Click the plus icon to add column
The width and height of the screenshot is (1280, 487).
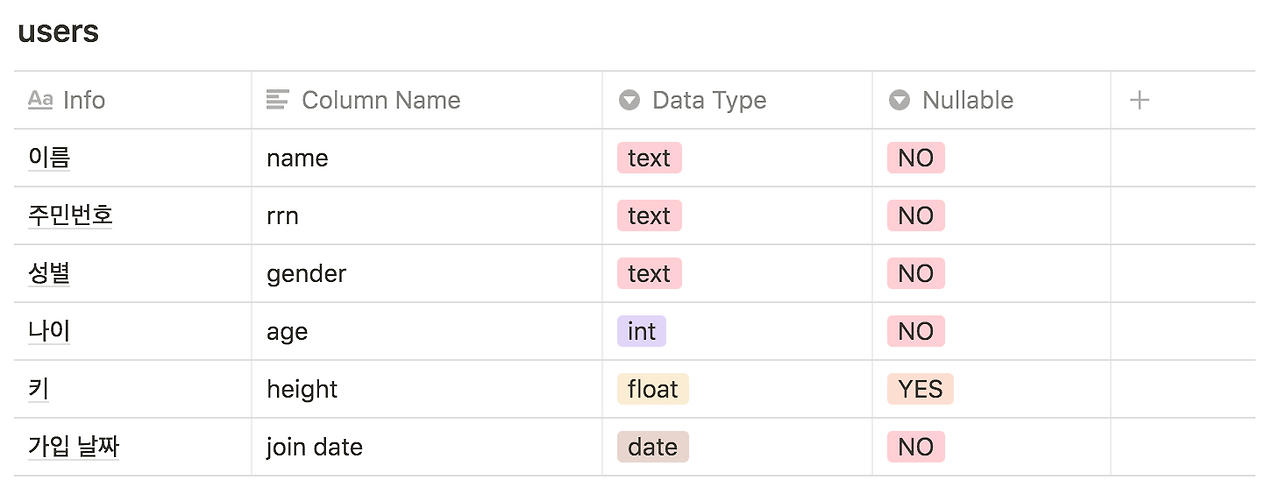(x=1139, y=100)
